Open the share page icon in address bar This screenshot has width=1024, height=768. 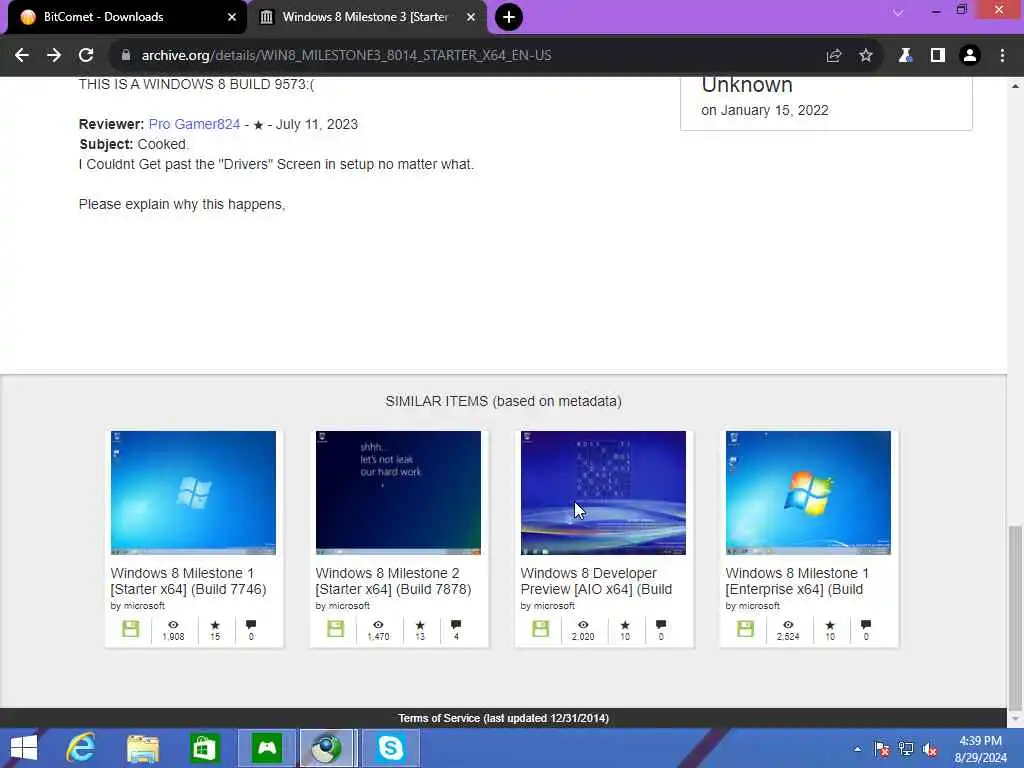click(833, 56)
